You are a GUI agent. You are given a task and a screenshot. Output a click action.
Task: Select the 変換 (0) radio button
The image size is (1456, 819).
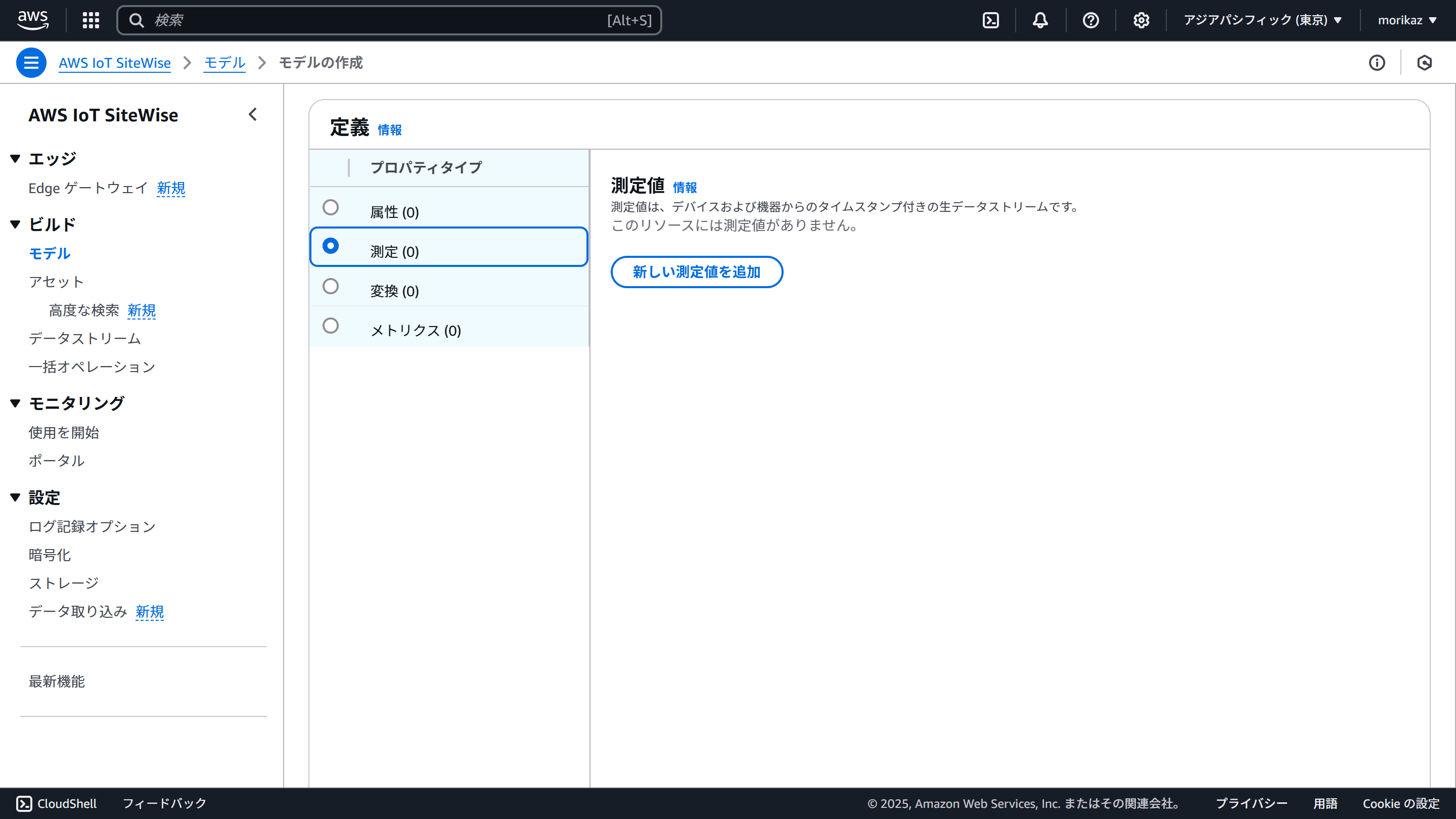pos(331,286)
